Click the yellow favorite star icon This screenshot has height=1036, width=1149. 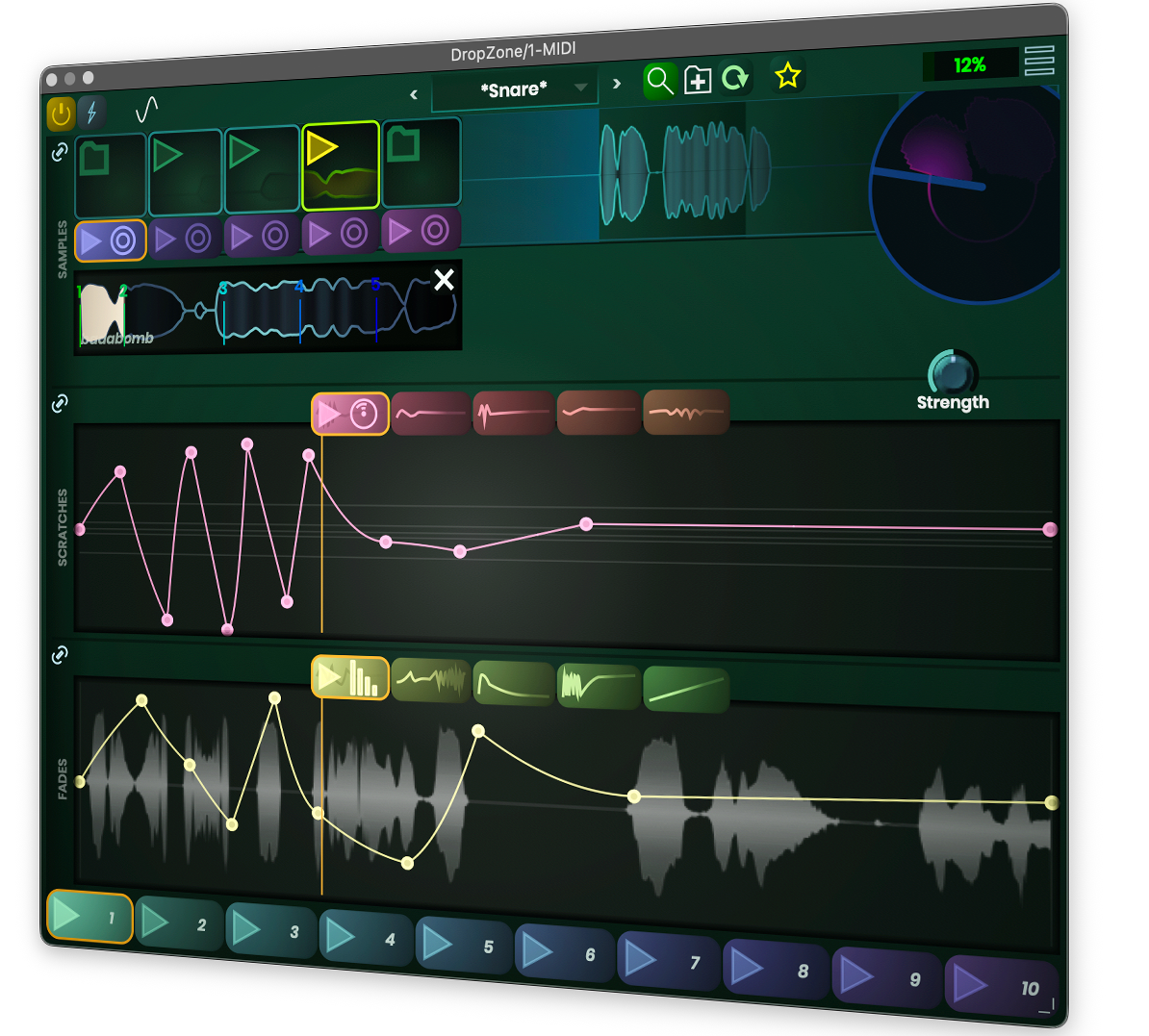pos(788,75)
